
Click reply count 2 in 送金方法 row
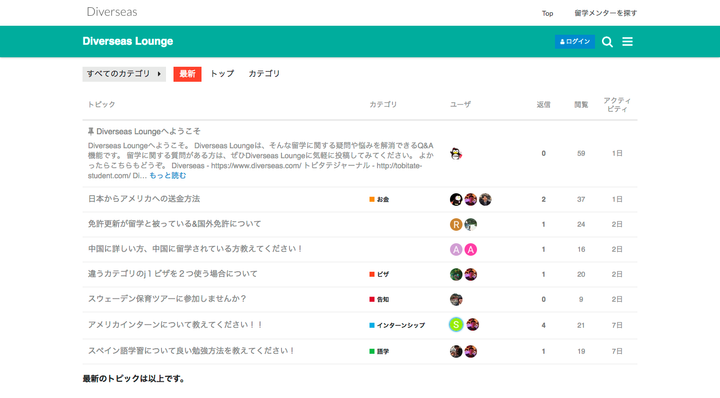tap(544, 199)
